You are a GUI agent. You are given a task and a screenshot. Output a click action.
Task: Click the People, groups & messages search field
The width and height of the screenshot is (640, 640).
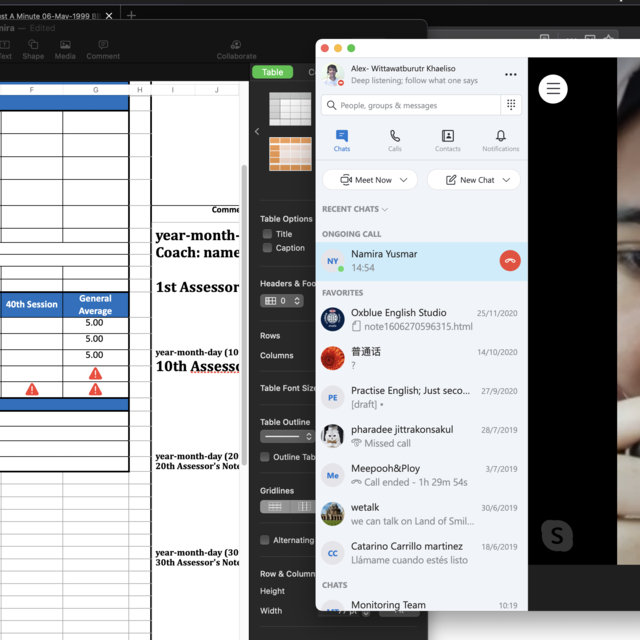[410, 105]
